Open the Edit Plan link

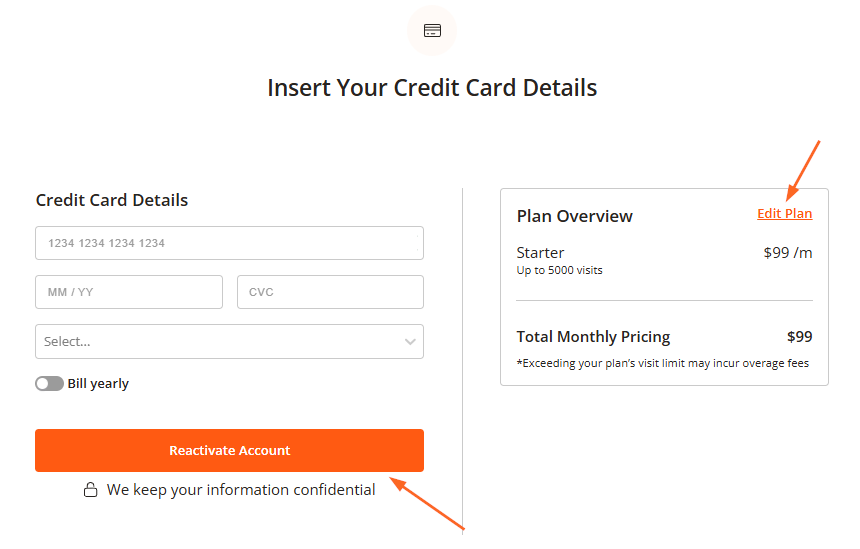coord(784,213)
